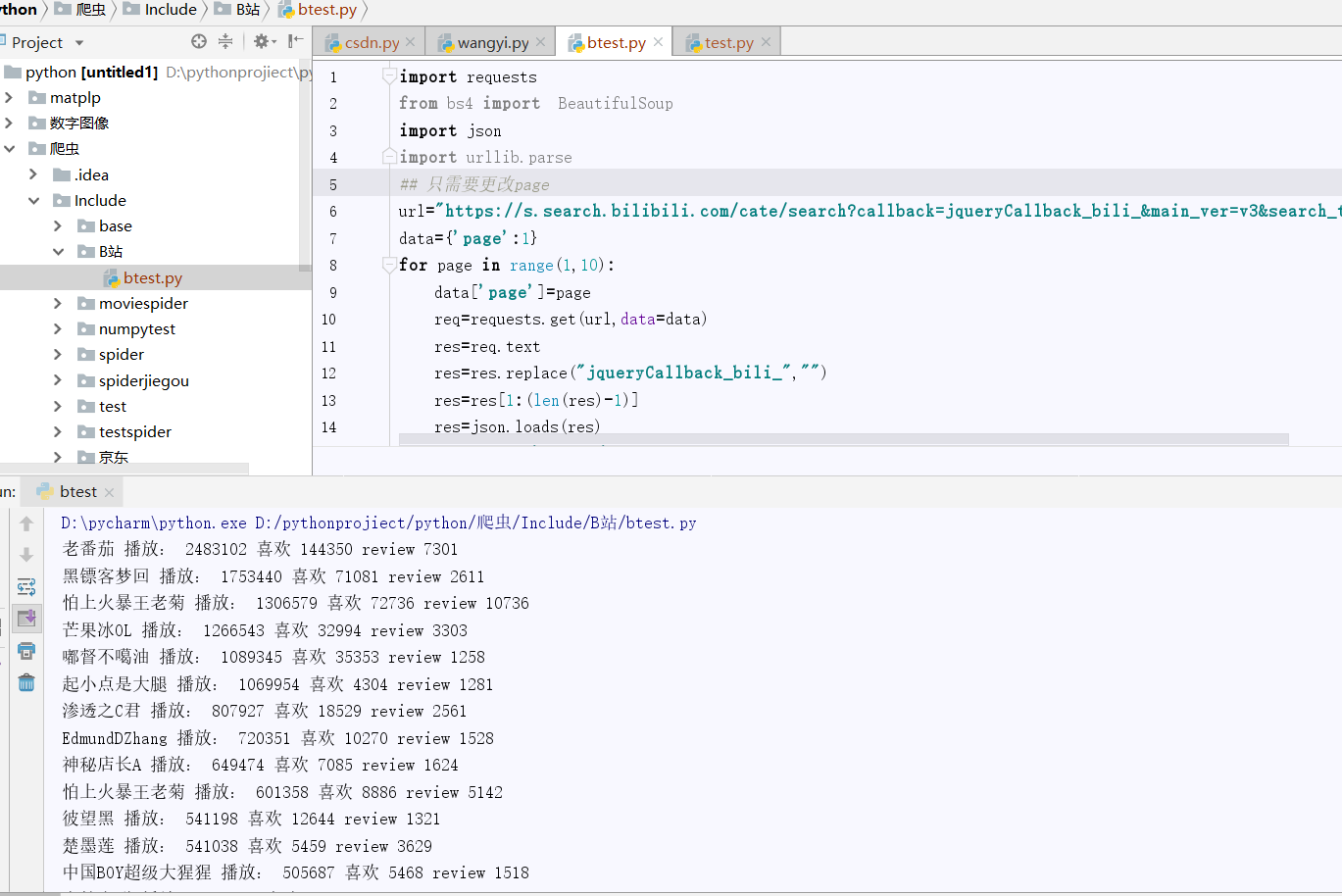Close the csdn.py tab
Viewport: 1342px width, 896px height.
tap(410, 42)
